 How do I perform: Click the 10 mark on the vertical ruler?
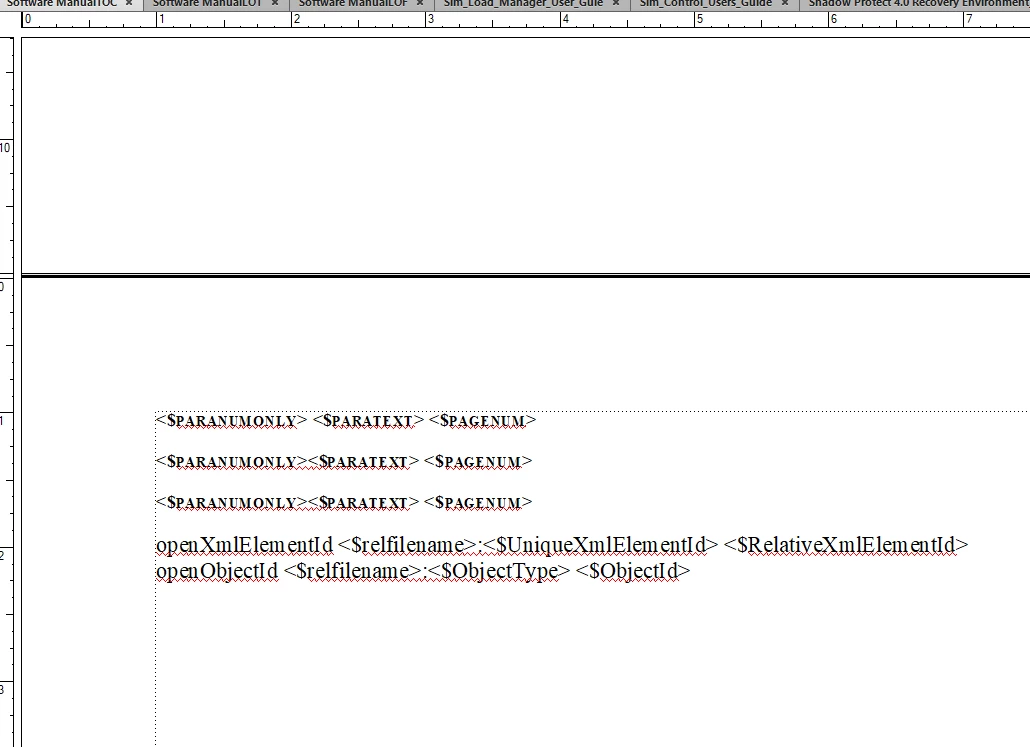click(x=5, y=148)
